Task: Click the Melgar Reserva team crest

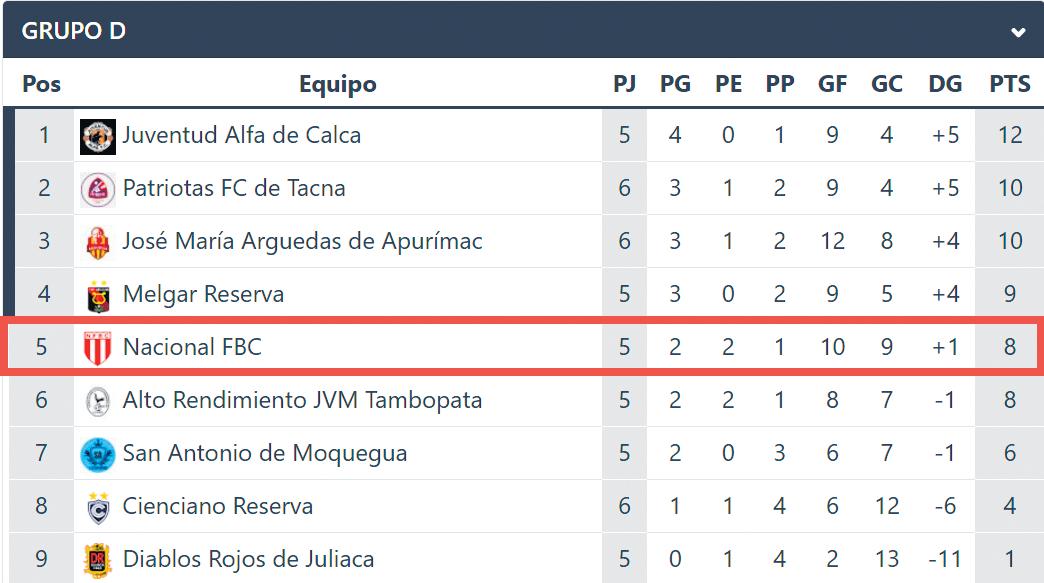Action: 98,296
